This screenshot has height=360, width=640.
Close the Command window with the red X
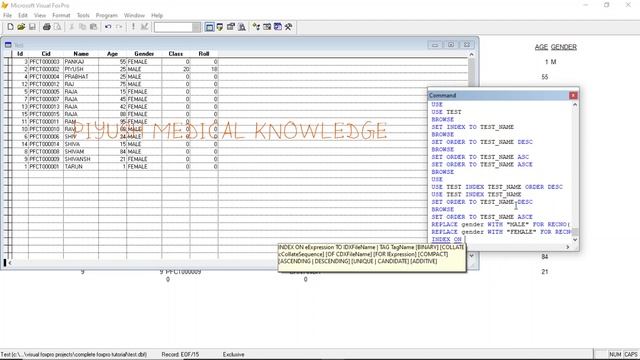(573, 95)
